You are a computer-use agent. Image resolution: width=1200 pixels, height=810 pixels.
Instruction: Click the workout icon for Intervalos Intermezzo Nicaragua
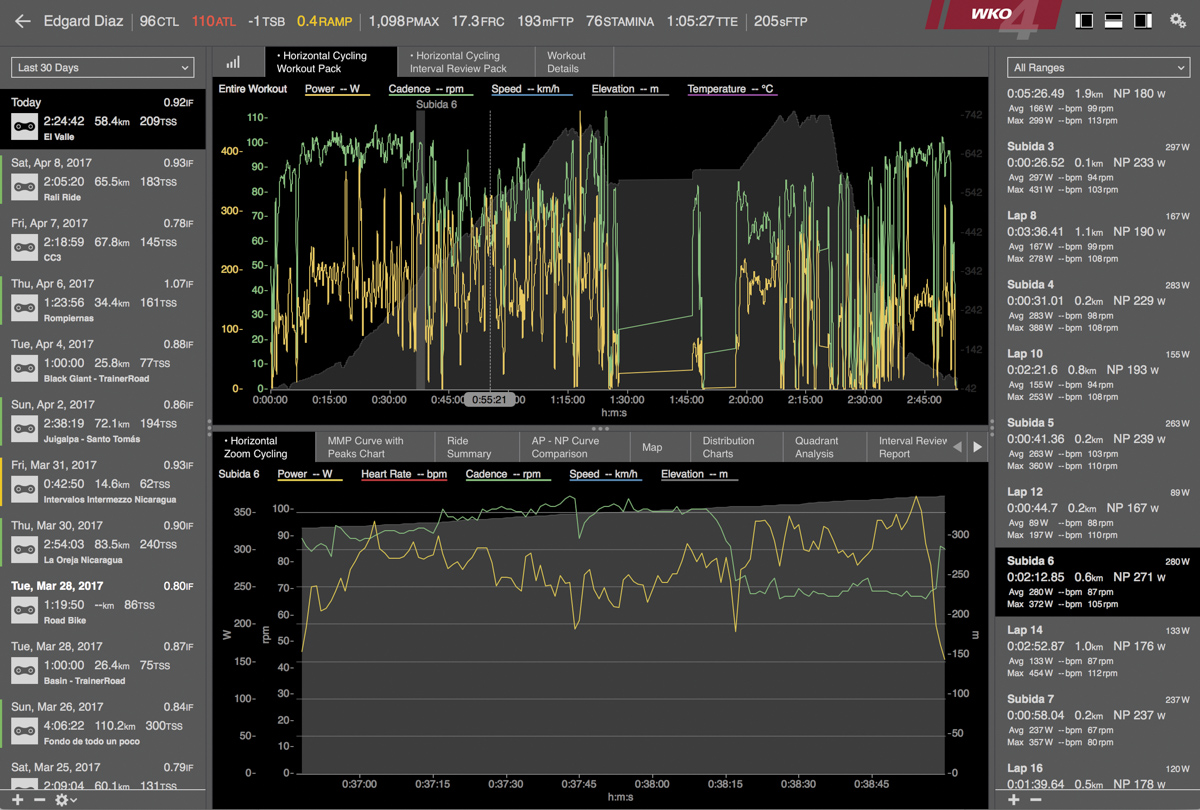tap(24, 488)
